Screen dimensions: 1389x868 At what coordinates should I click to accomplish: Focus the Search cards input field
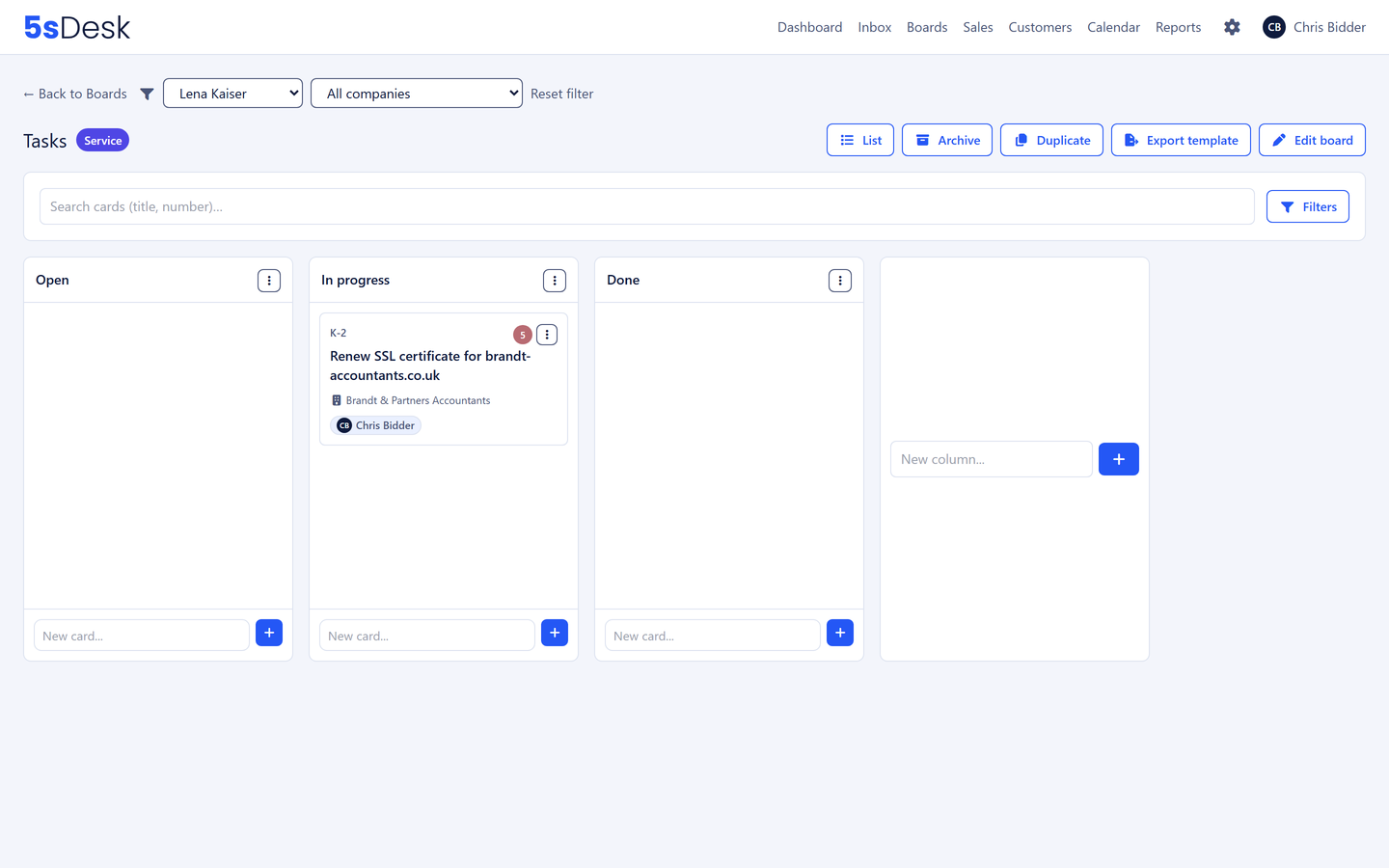647,206
